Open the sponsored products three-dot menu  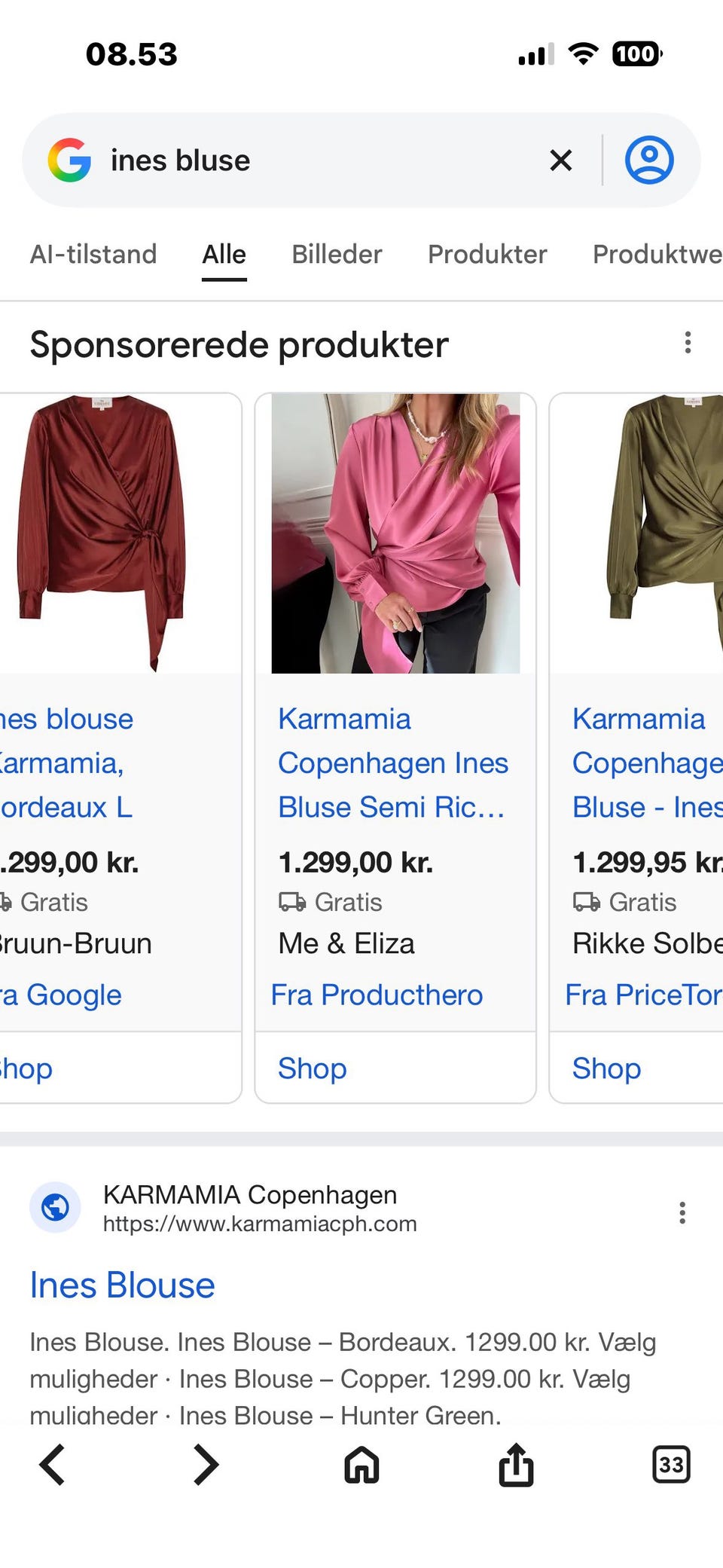(x=688, y=343)
